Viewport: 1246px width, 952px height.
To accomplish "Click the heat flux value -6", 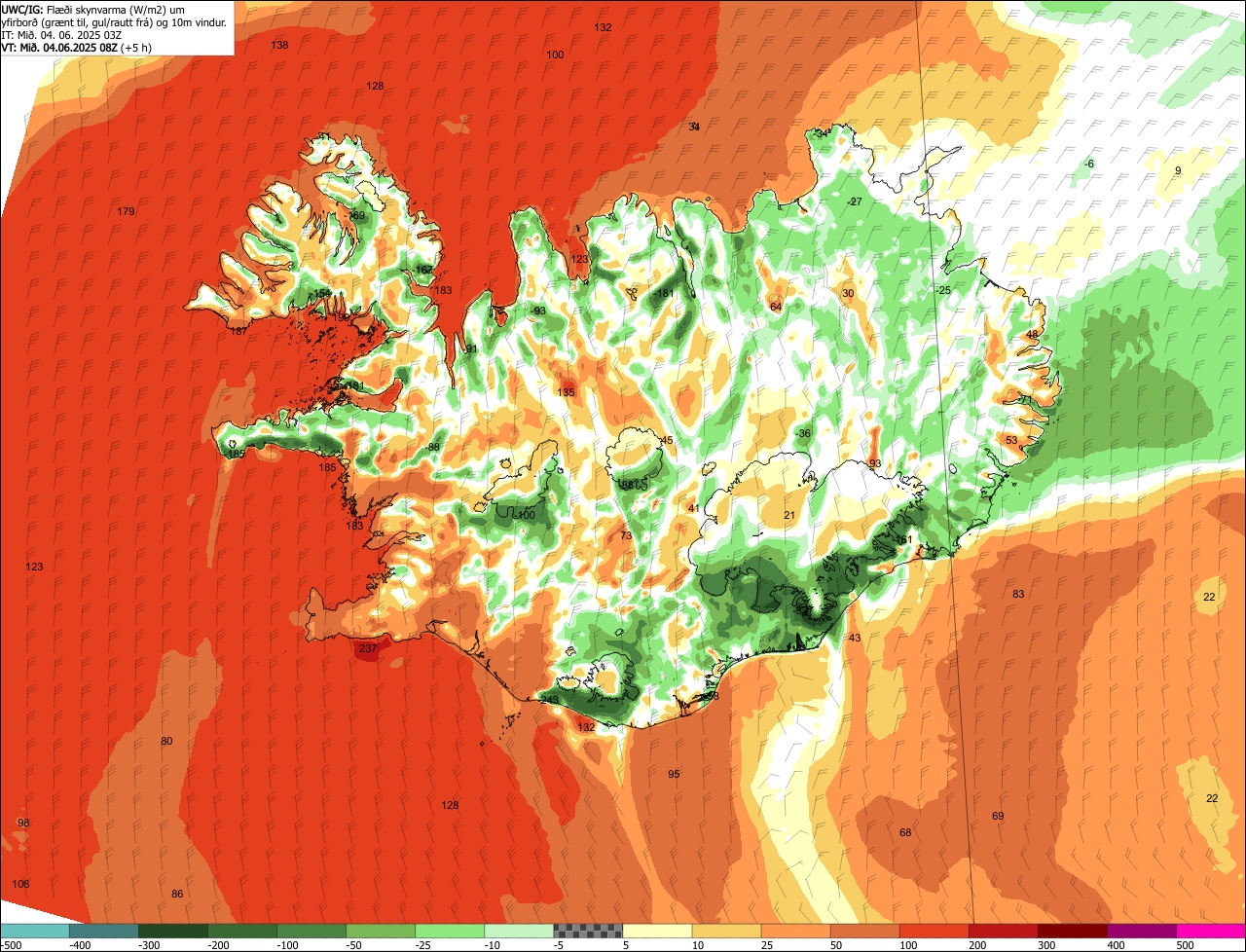I will click(x=1088, y=165).
